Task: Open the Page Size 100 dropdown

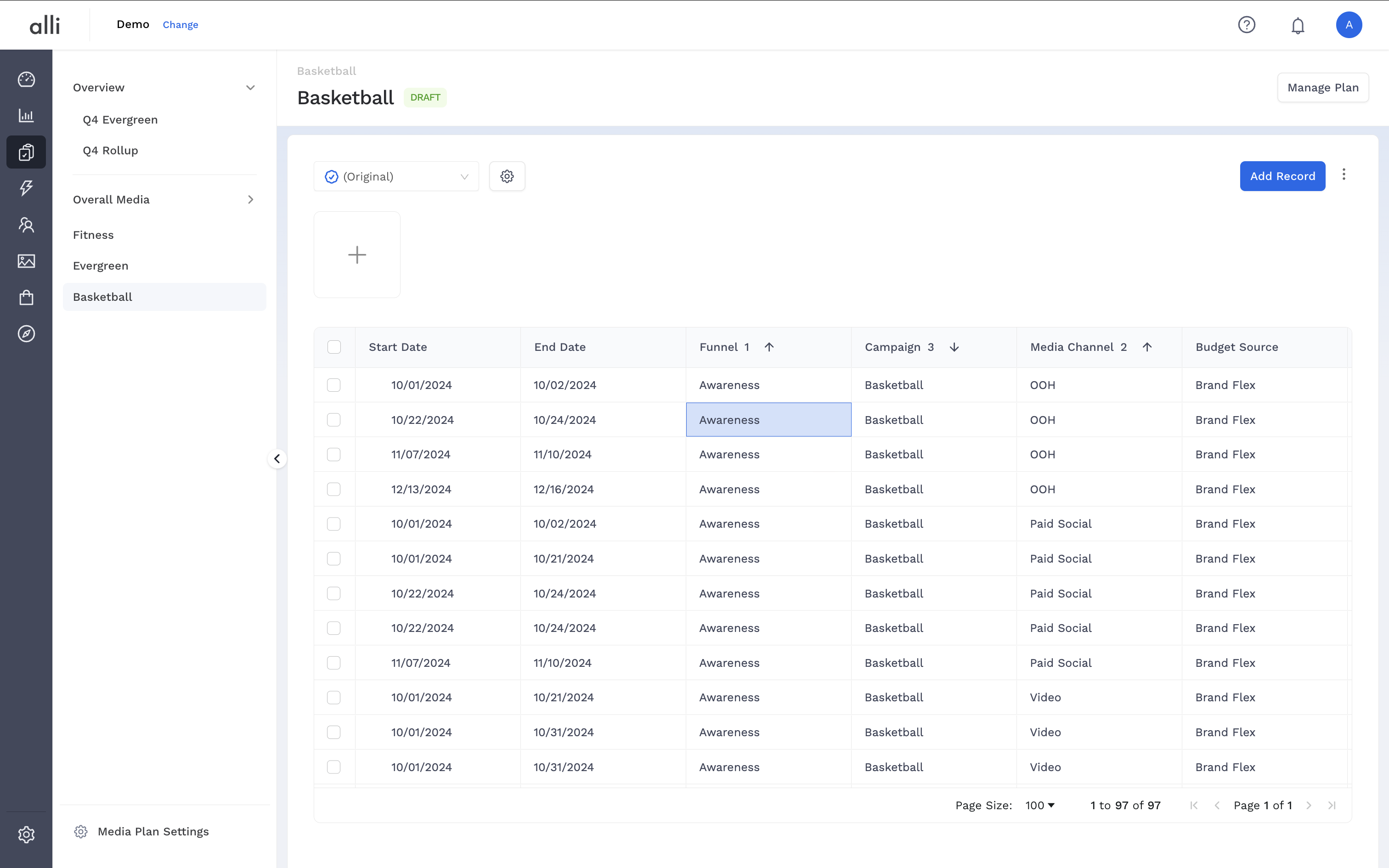Action: pos(1040,806)
